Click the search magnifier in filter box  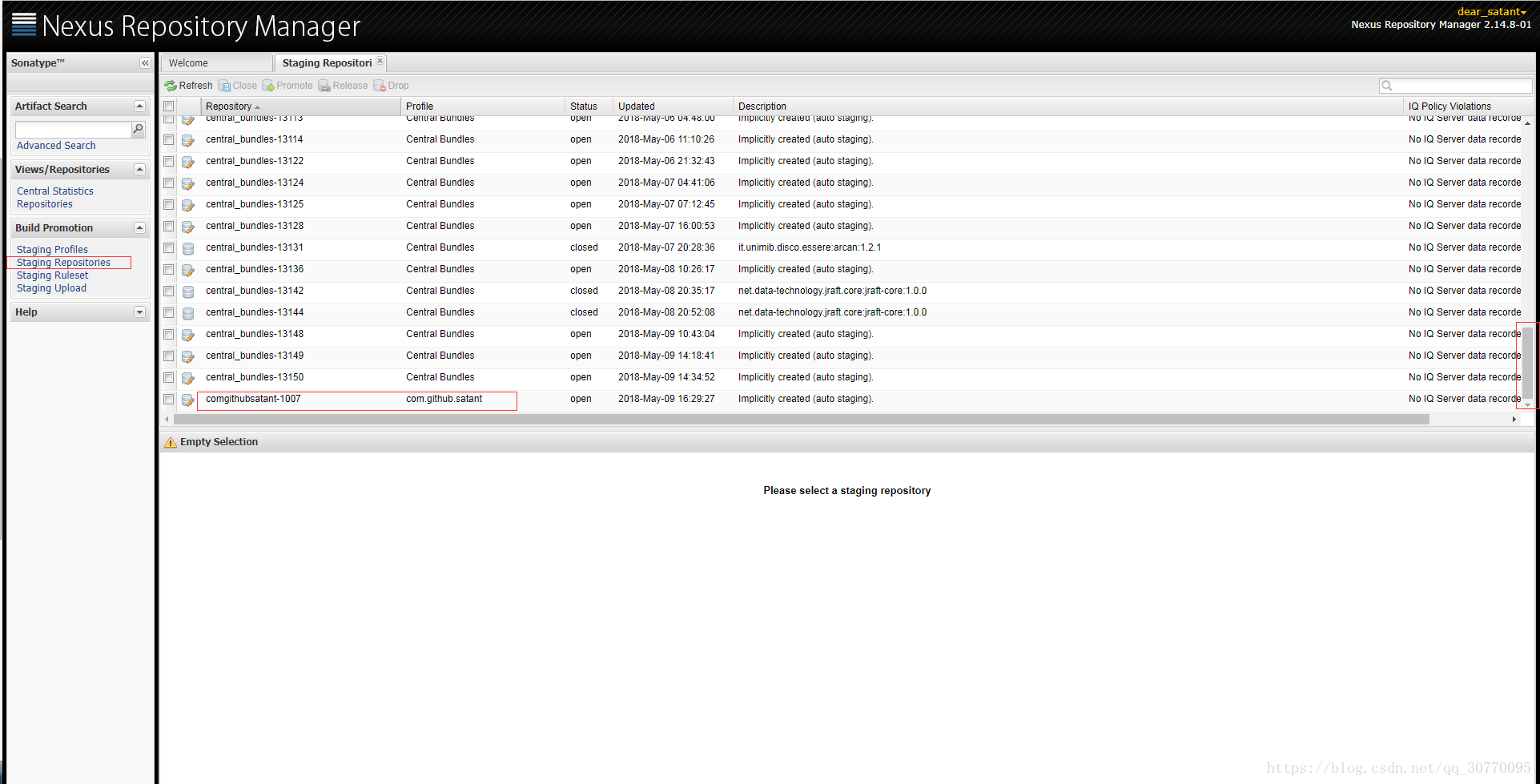[1387, 86]
